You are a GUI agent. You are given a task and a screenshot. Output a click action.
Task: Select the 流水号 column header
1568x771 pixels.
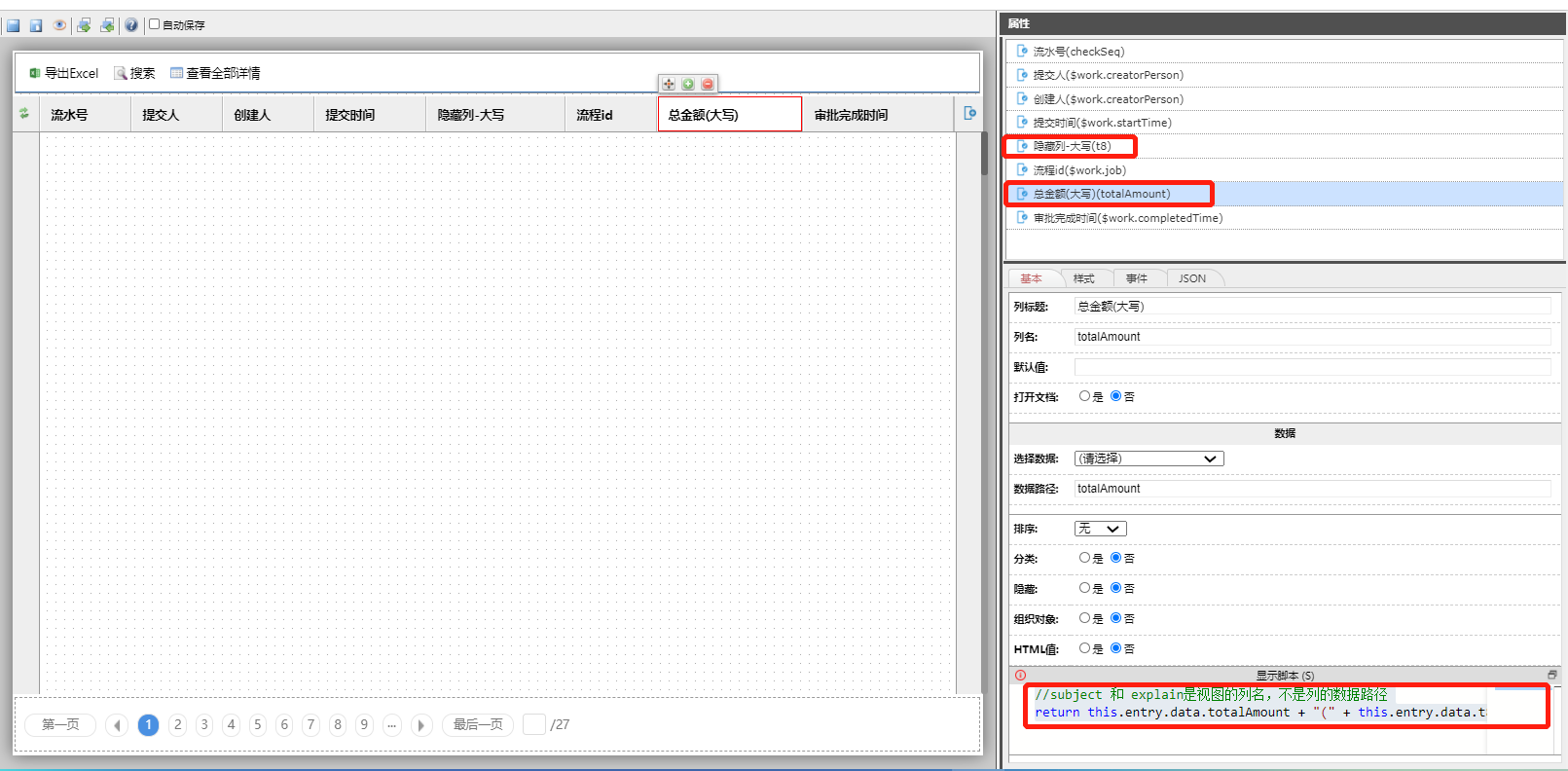click(x=85, y=114)
